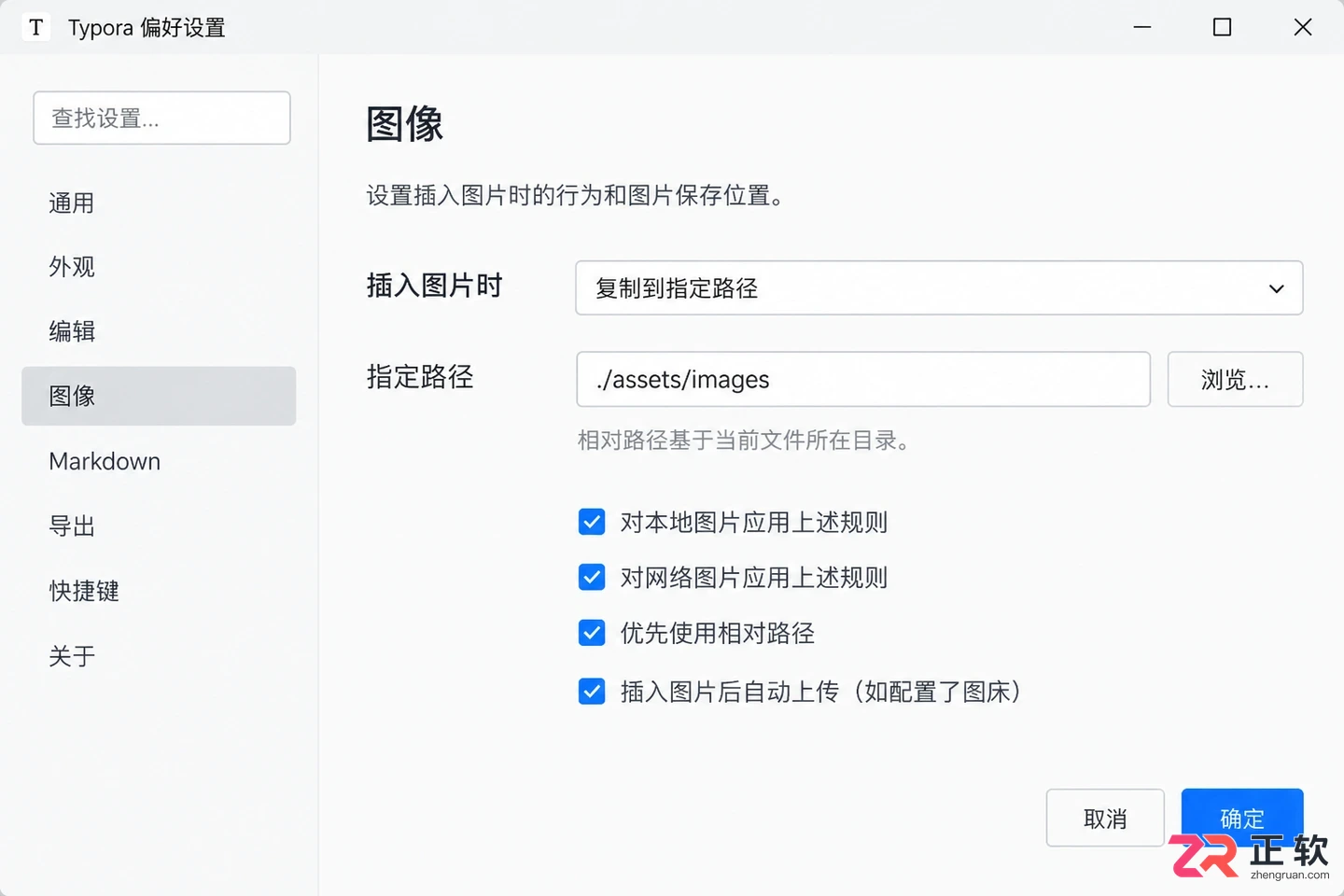Open the Markdown settings section
Viewport: 1344px width, 896px height.
point(159,461)
